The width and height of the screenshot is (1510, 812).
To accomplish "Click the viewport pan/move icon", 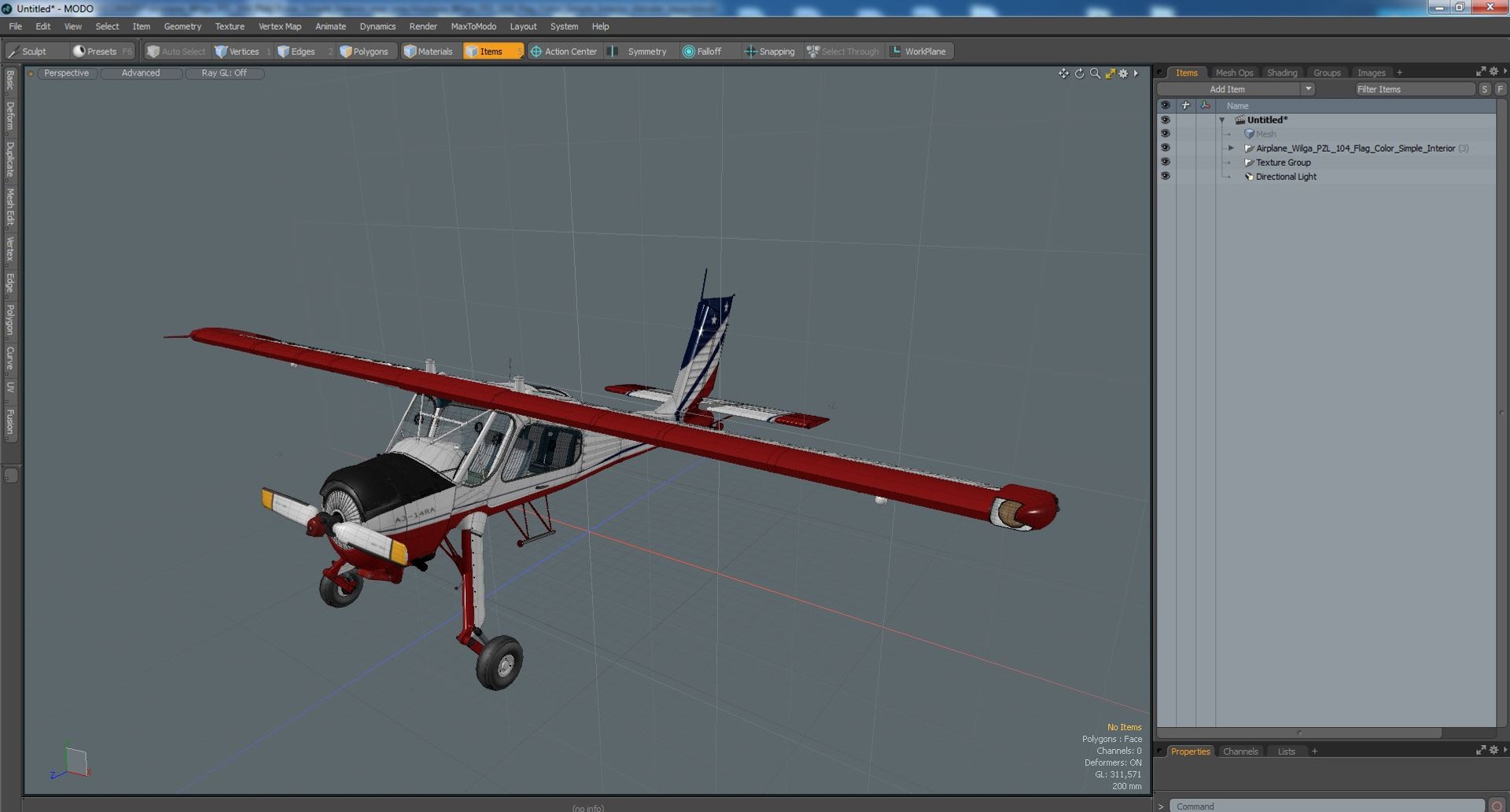I will pos(1063,73).
